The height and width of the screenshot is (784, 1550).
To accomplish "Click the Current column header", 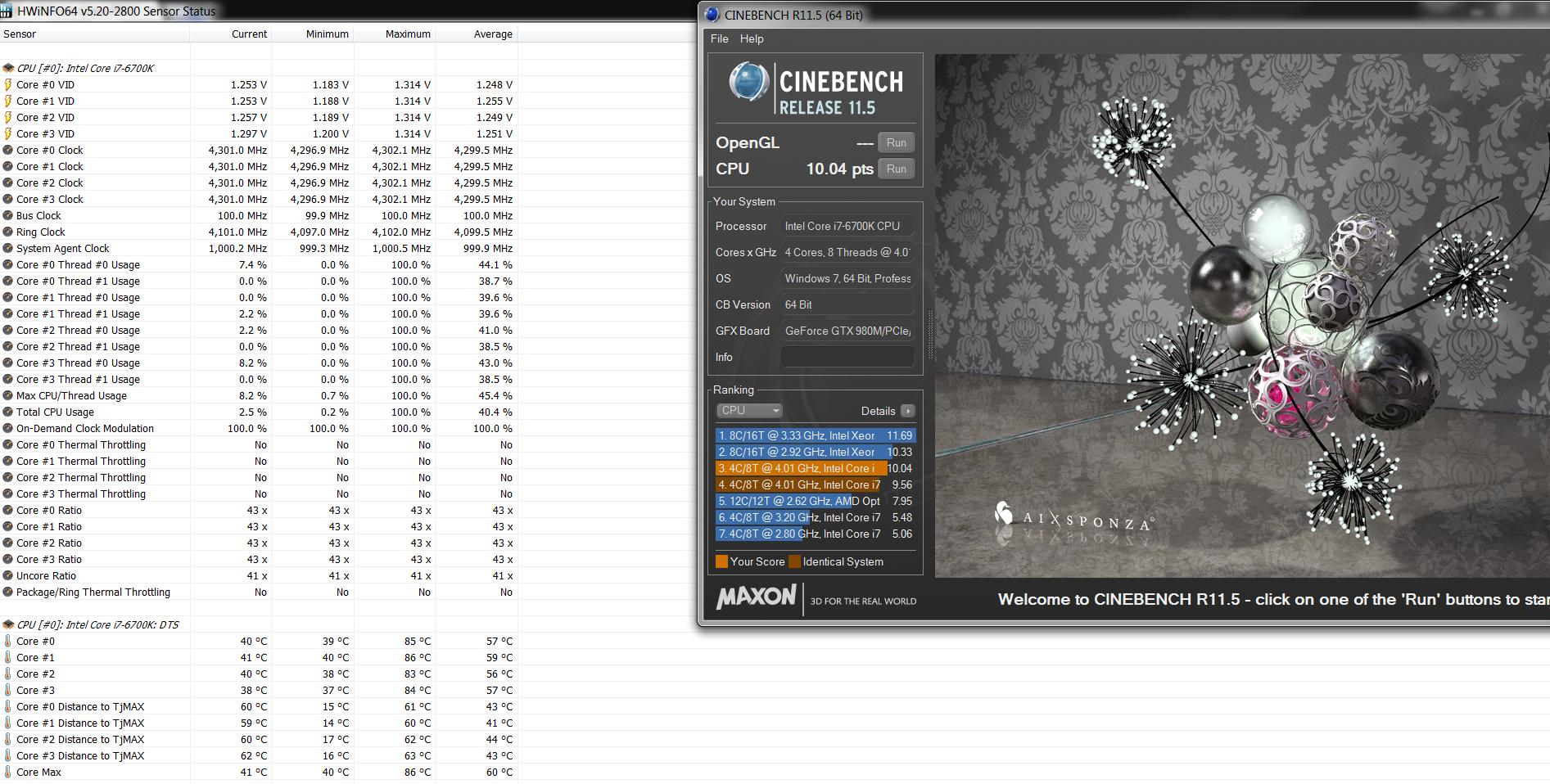I will (231, 34).
